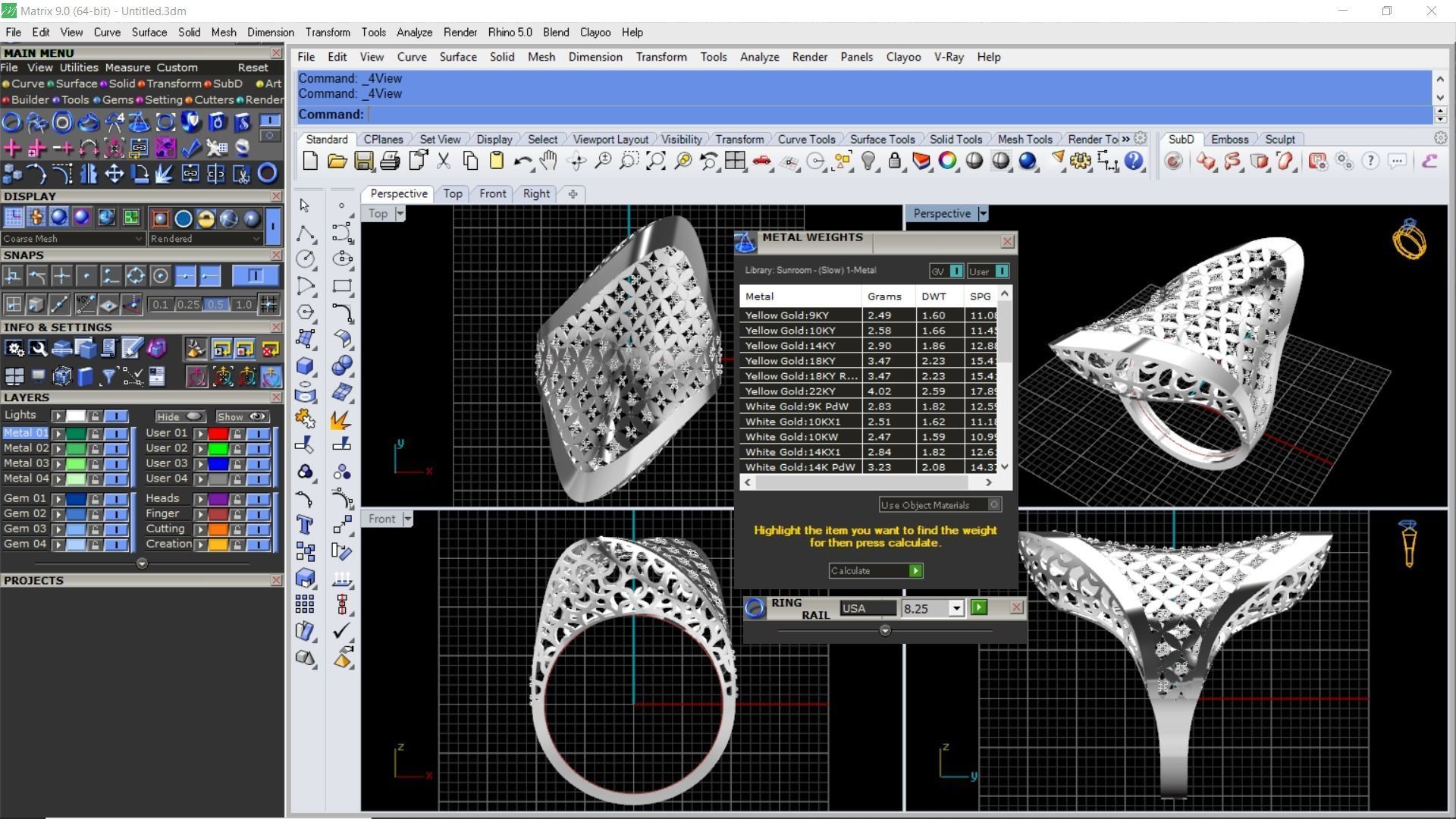This screenshot has height=819, width=1456.
Task: Open the ring size 8.25 dropdown
Action: pos(955,608)
